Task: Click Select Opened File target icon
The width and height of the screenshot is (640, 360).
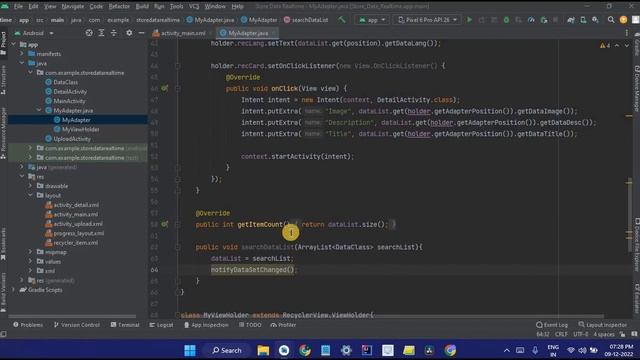Action: (89, 33)
